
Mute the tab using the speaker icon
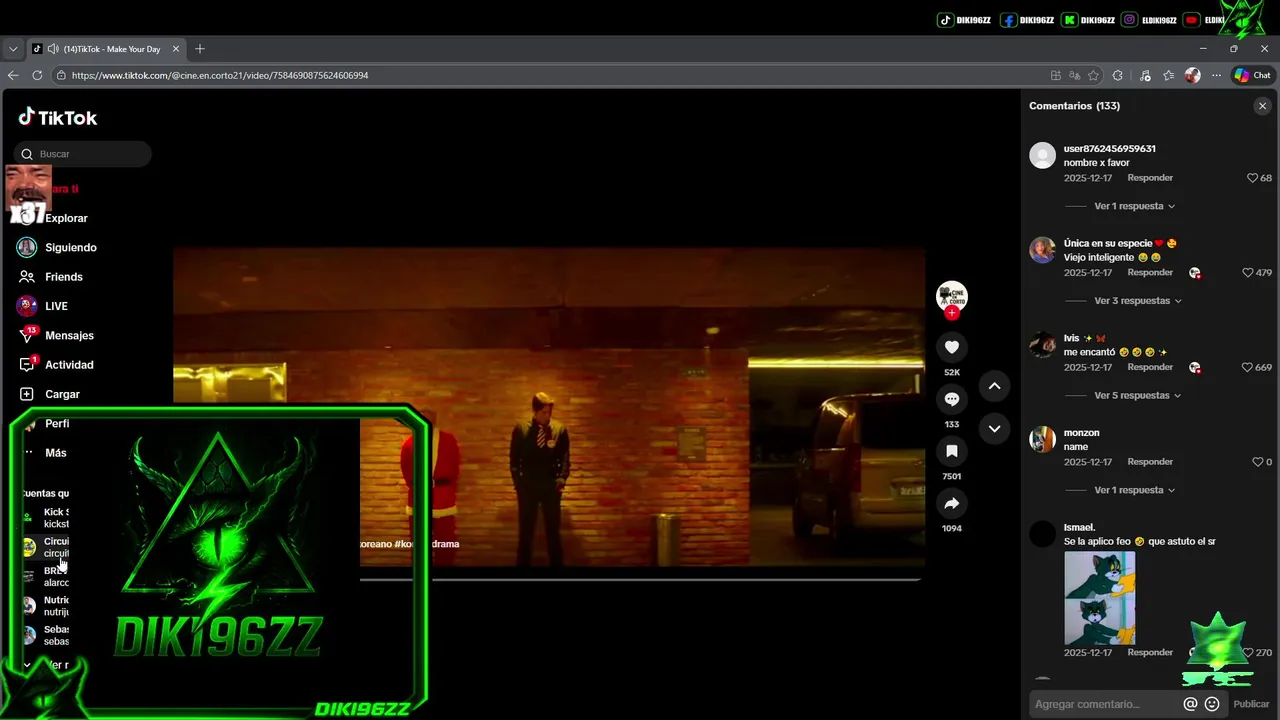click(53, 49)
